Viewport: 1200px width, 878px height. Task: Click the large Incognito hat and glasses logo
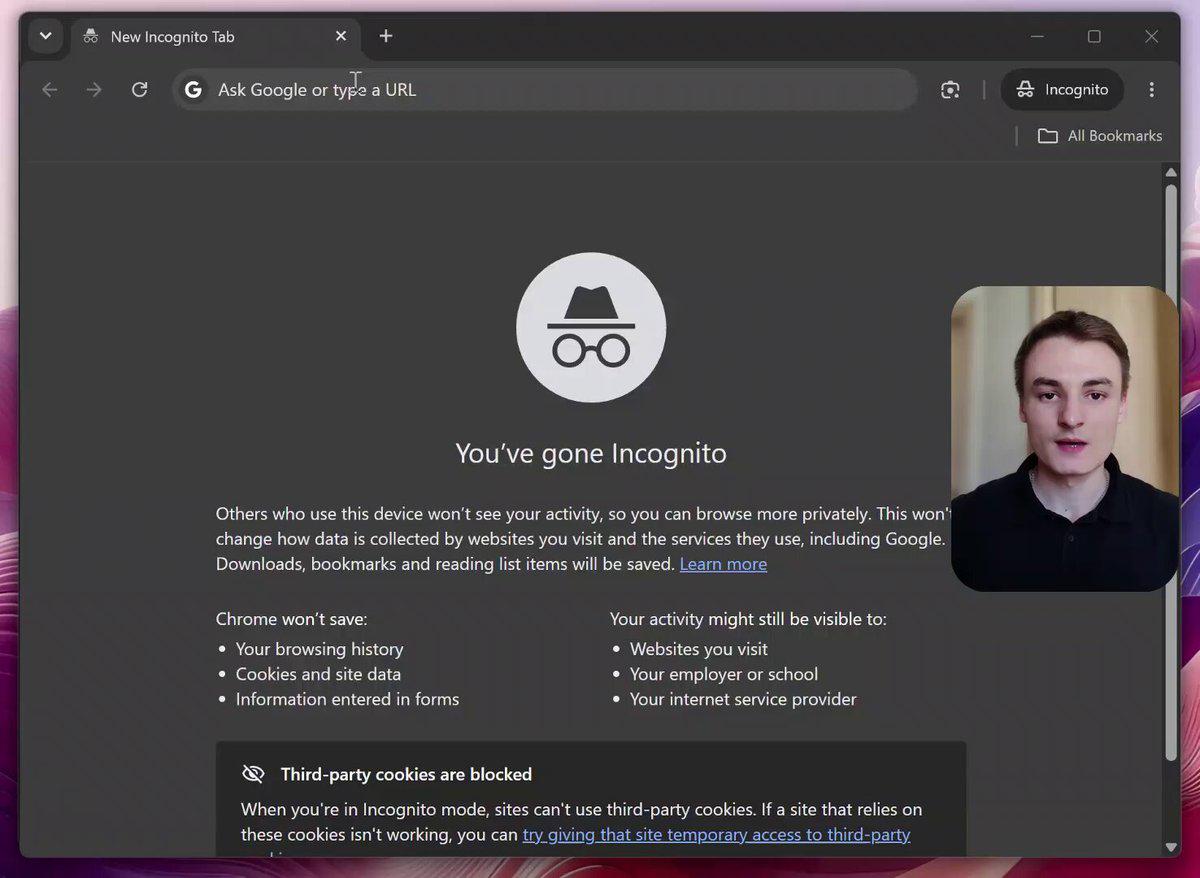(591, 328)
